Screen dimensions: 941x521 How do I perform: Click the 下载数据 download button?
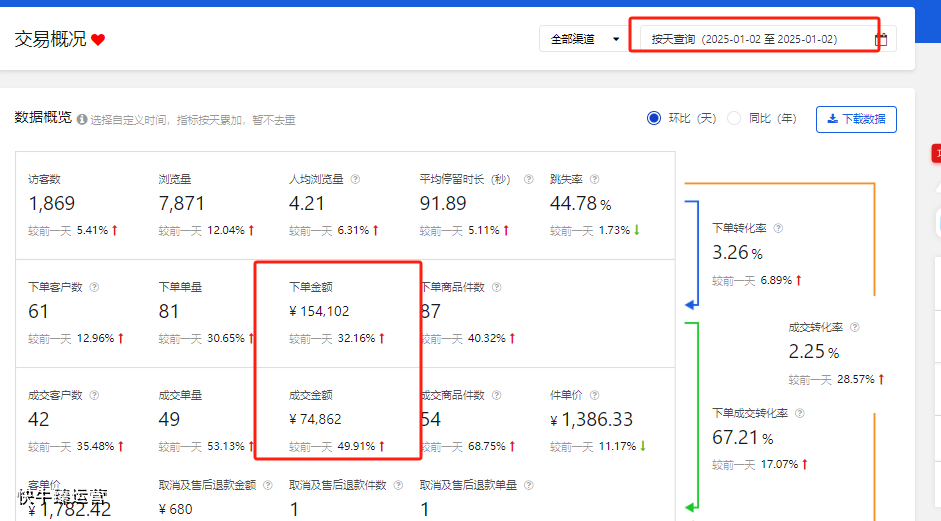pos(856,119)
